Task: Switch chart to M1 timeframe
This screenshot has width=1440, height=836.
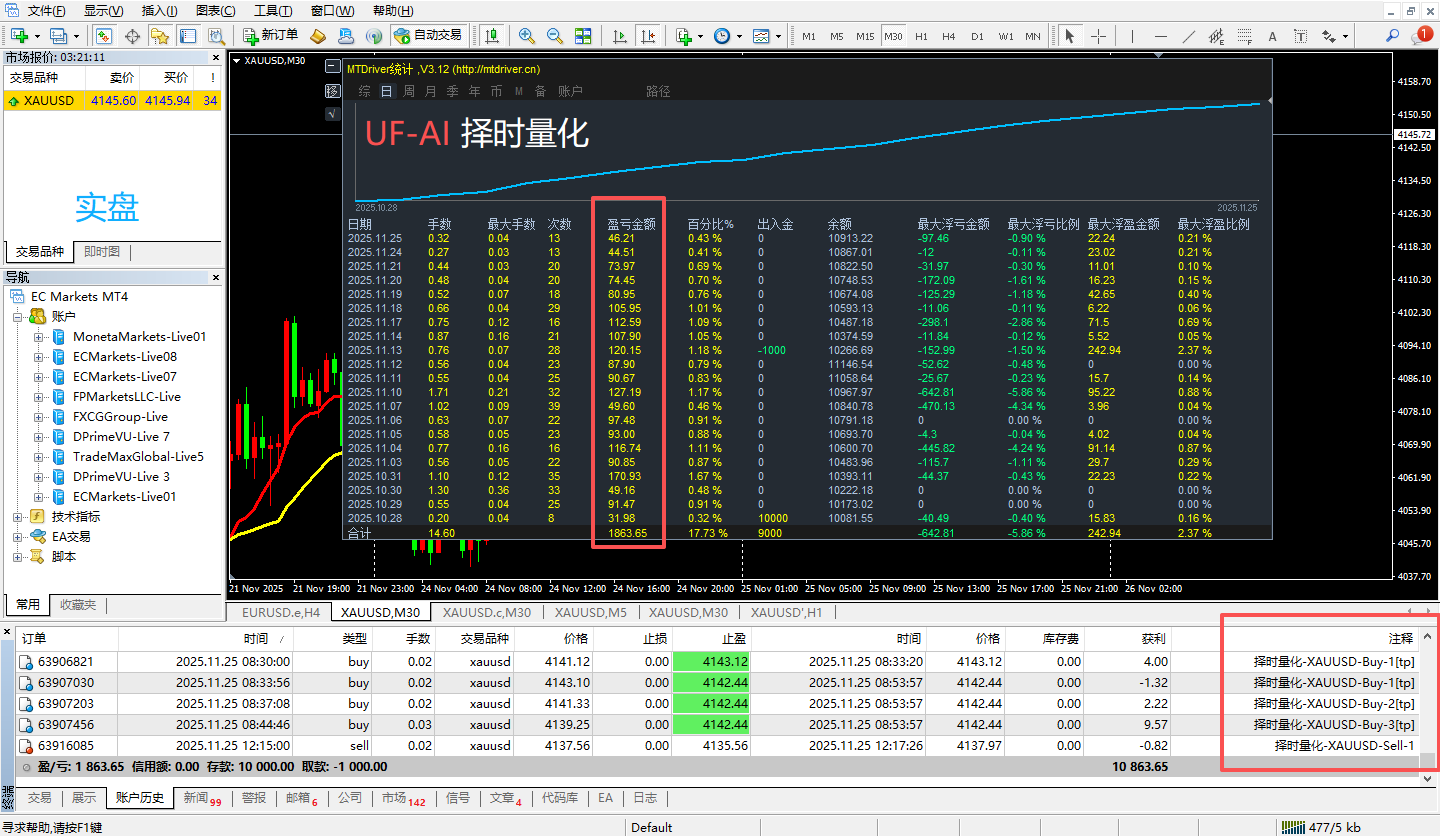Action: pyautogui.click(x=808, y=36)
